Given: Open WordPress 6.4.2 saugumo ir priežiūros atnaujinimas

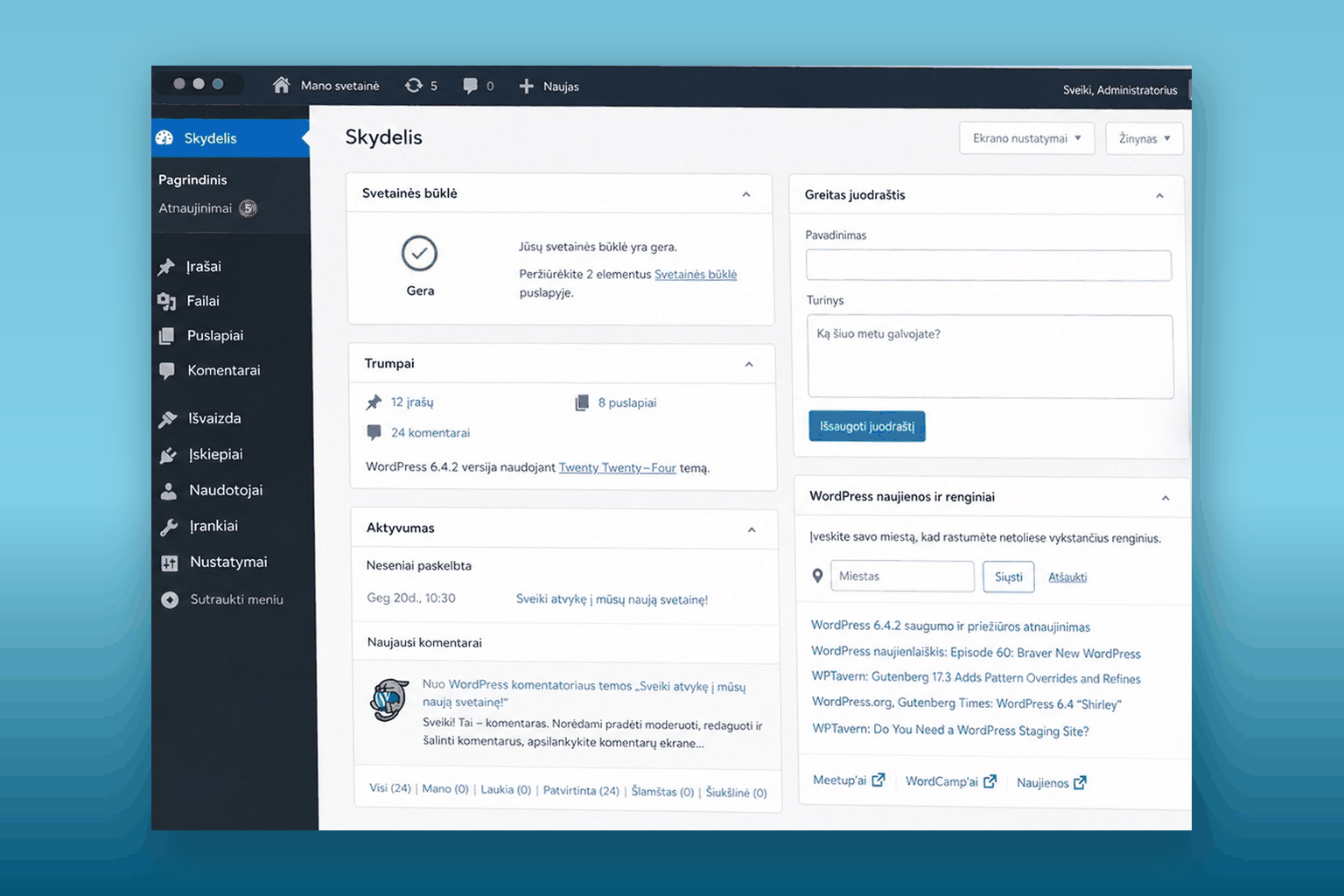Looking at the screenshot, I should (950, 626).
